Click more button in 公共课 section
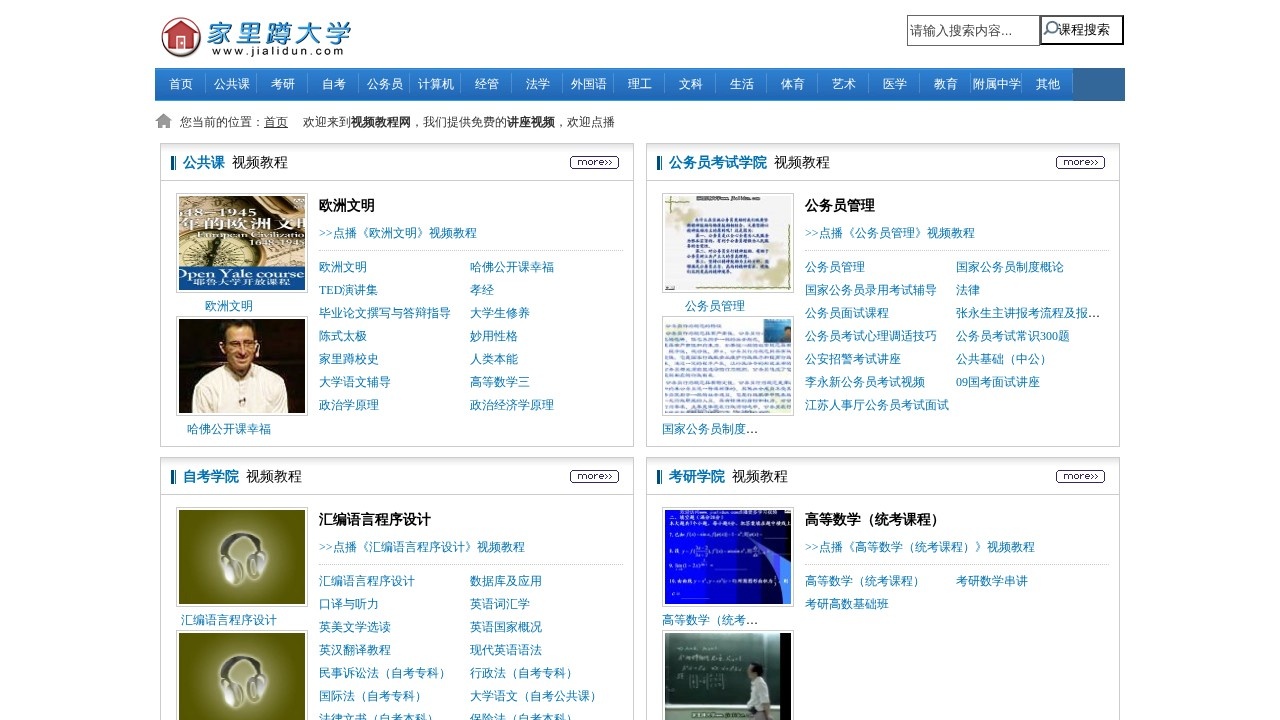This screenshot has width=1280, height=720. coord(595,162)
